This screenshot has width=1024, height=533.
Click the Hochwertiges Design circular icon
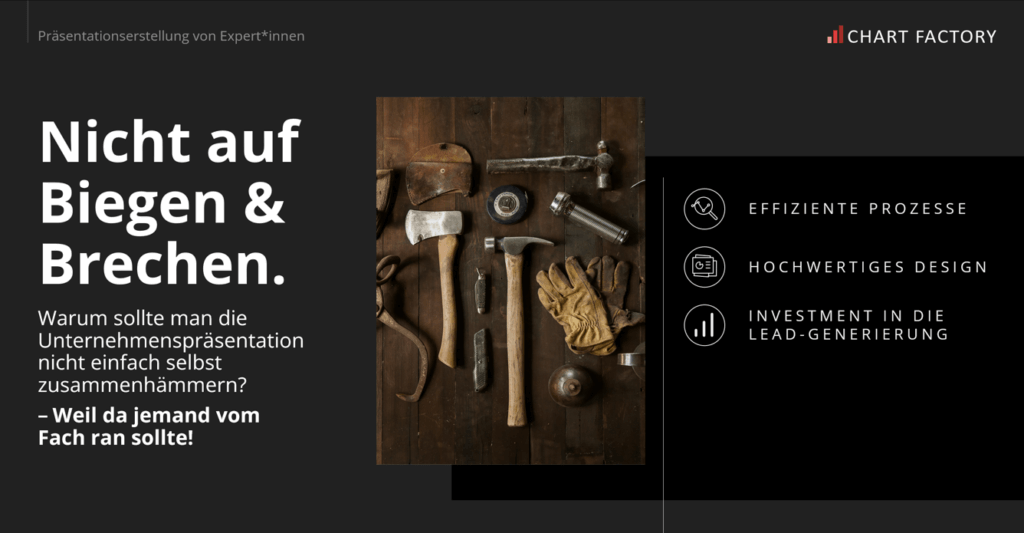click(704, 267)
